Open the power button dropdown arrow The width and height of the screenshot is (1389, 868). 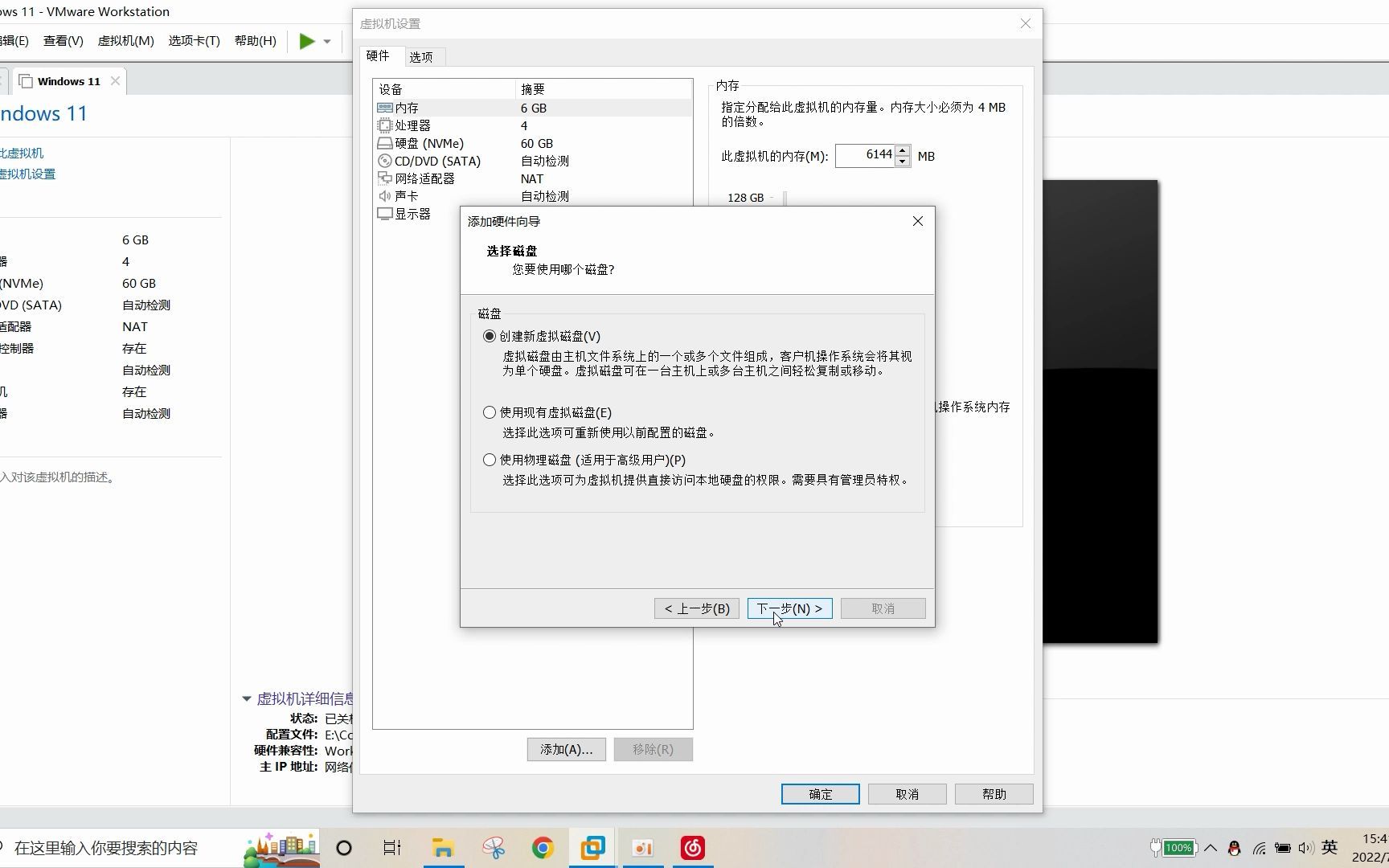[326, 41]
